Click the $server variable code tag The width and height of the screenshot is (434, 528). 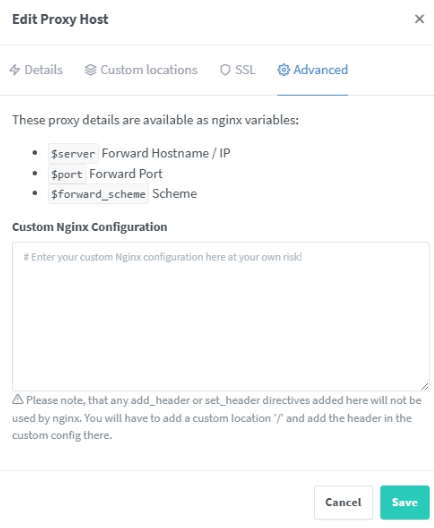tap(73, 154)
